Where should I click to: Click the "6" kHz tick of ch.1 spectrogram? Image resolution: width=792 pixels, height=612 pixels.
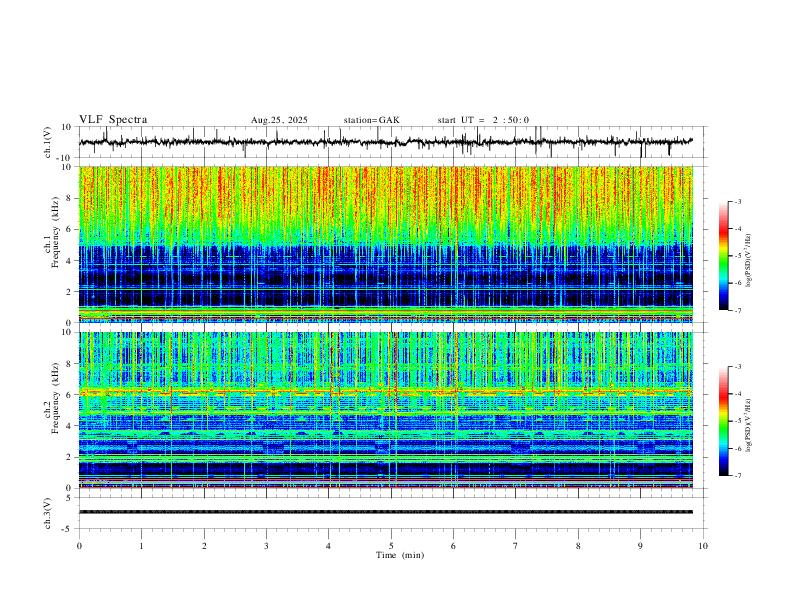[x=69, y=229]
